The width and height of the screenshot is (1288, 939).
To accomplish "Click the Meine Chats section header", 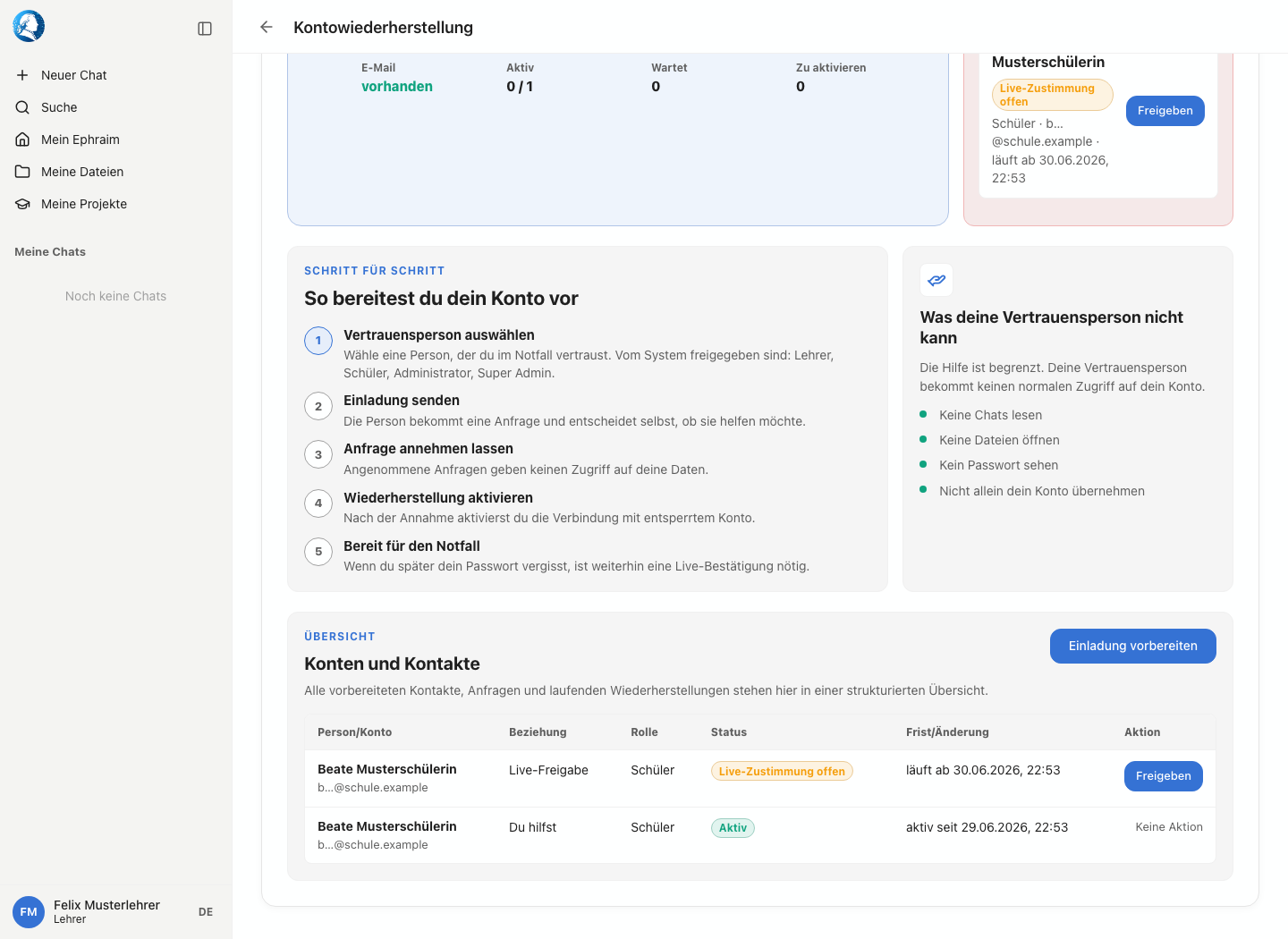I will [x=50, y=252].
